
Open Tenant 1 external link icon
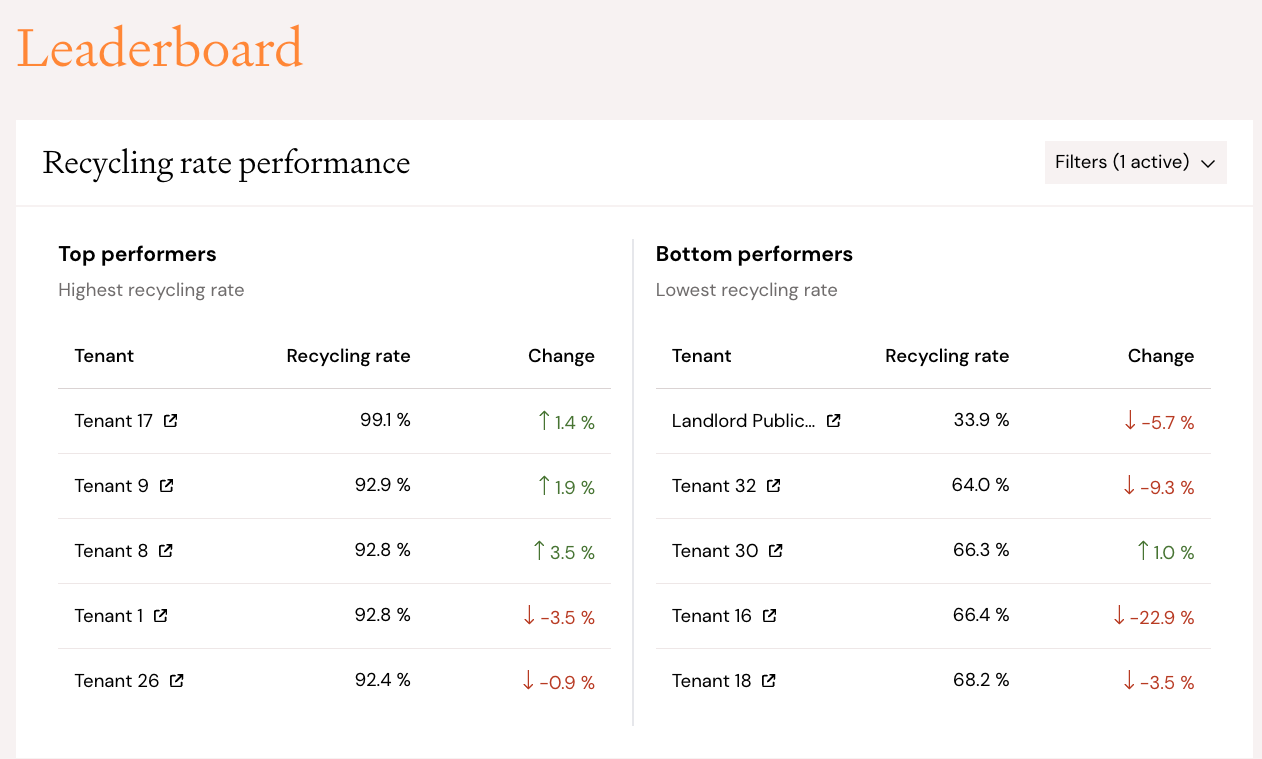coord(161,616)
